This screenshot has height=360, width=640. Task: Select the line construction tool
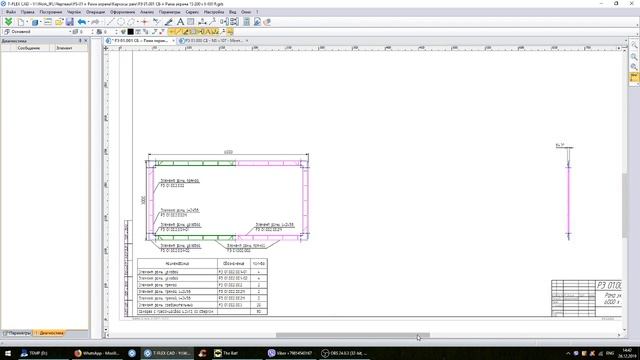tap(110, 22)
